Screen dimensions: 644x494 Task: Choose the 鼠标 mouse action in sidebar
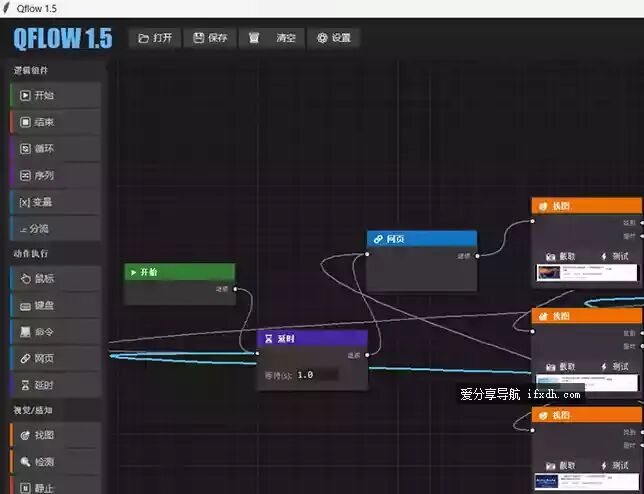point(55,278)
